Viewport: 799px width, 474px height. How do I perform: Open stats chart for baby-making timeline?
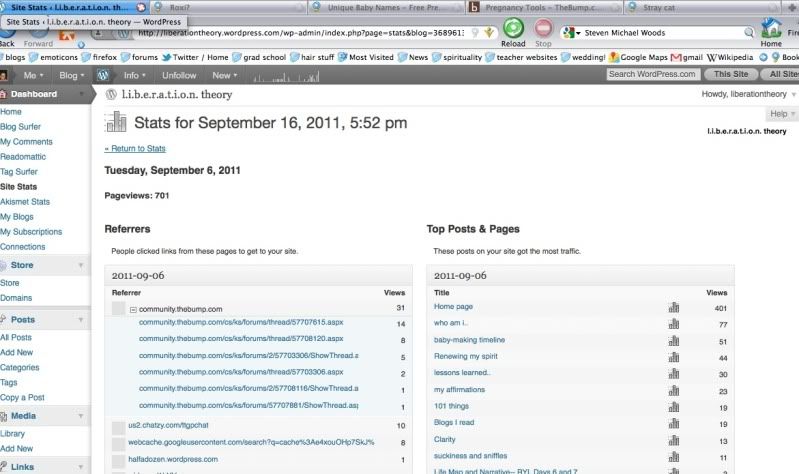pyautogui.click(x=674, y=340)
